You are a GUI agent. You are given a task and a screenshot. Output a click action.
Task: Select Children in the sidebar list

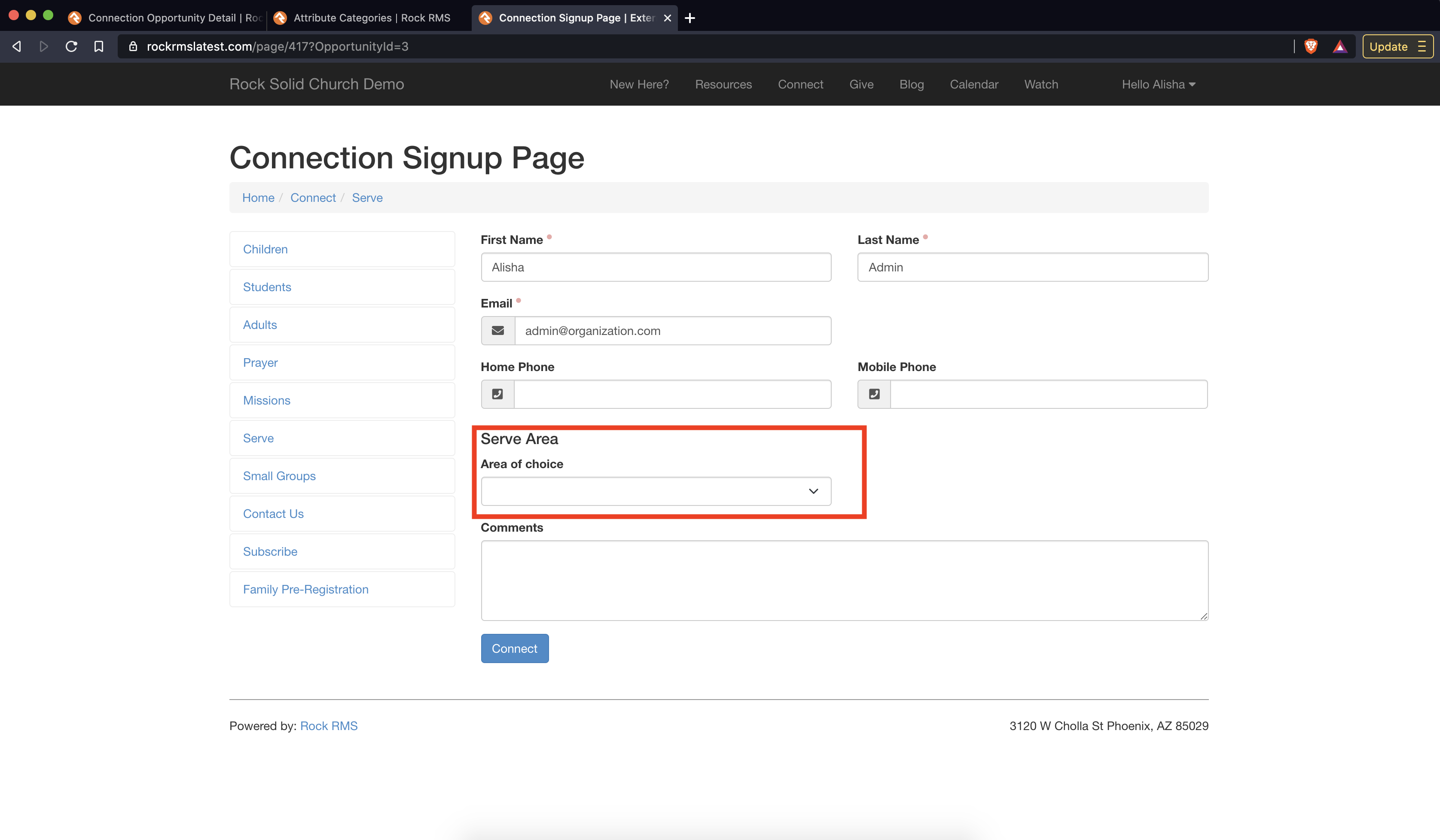[342, 249]
